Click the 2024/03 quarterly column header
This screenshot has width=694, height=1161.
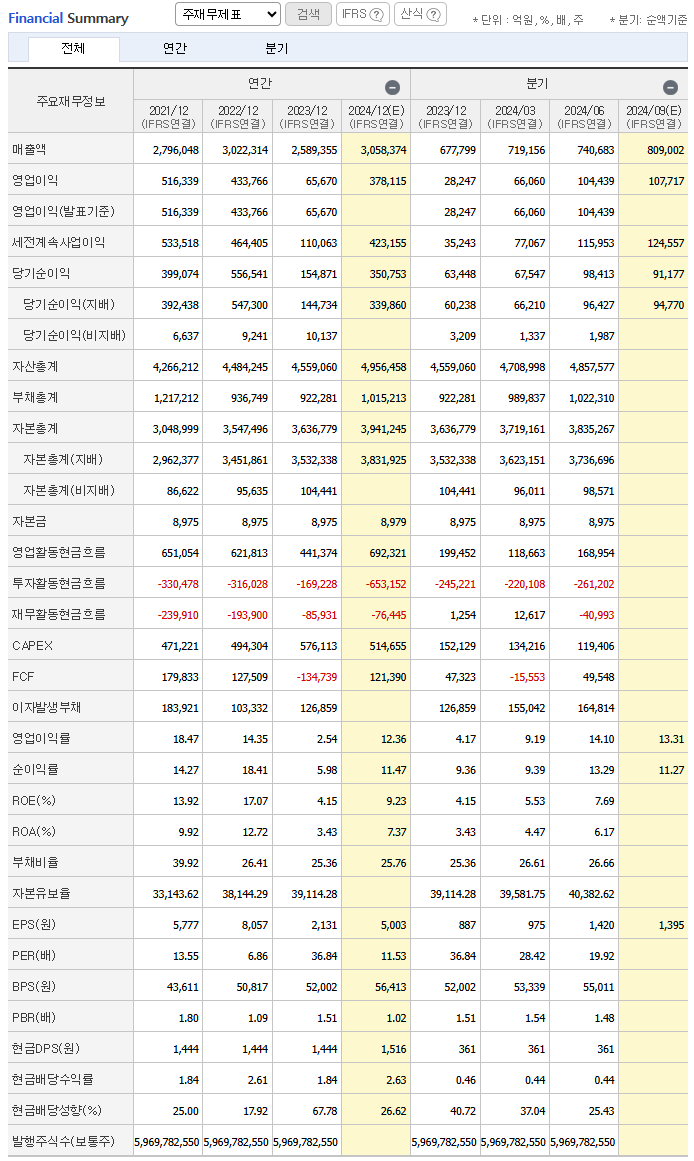(x=515, y=117)
